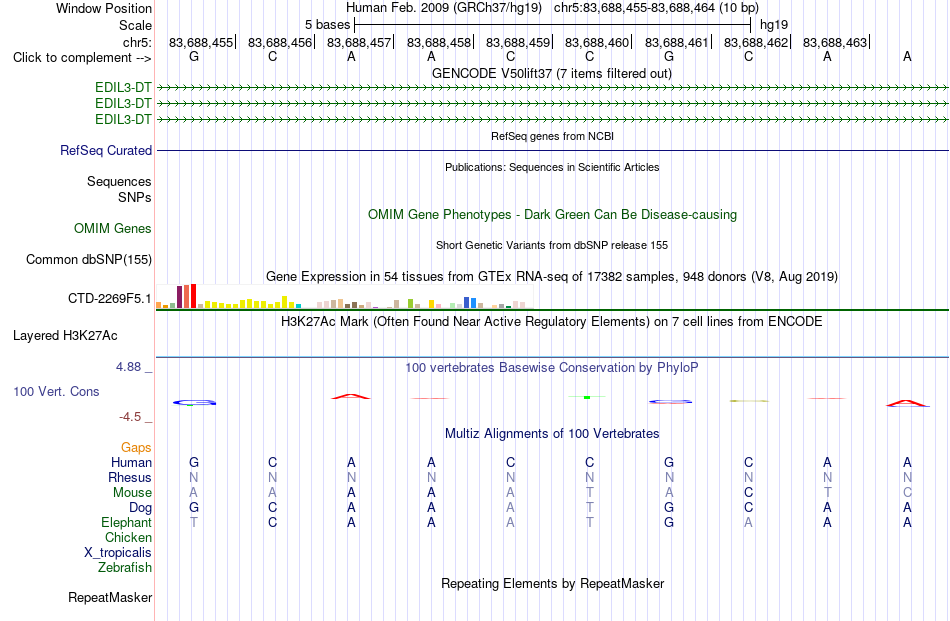Click the blue PhyloP G logo under 83,688,455
950x621 pixels.
click(x=194, y=402)
